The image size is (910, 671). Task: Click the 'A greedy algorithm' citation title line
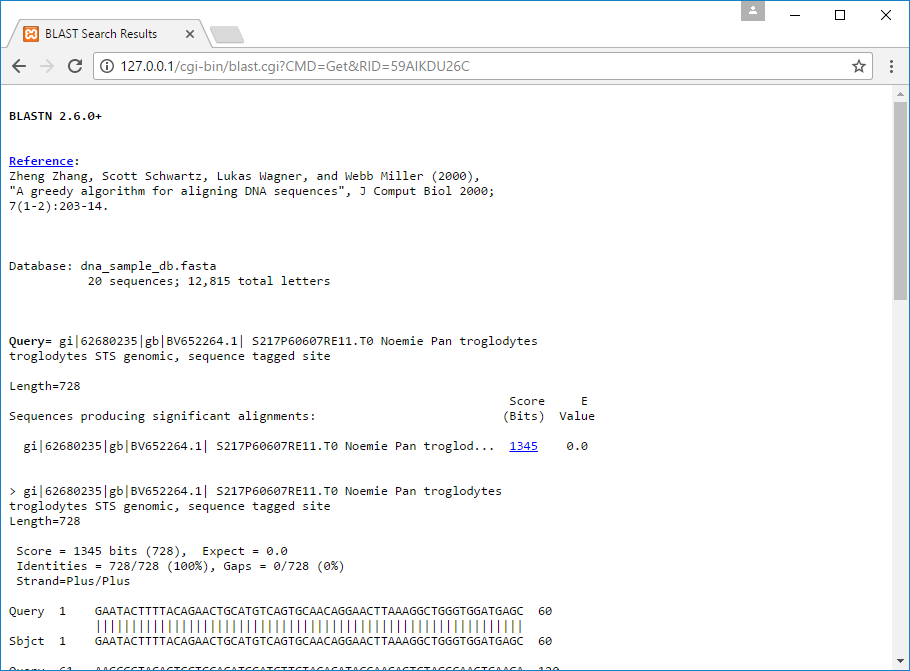[251, 191]
